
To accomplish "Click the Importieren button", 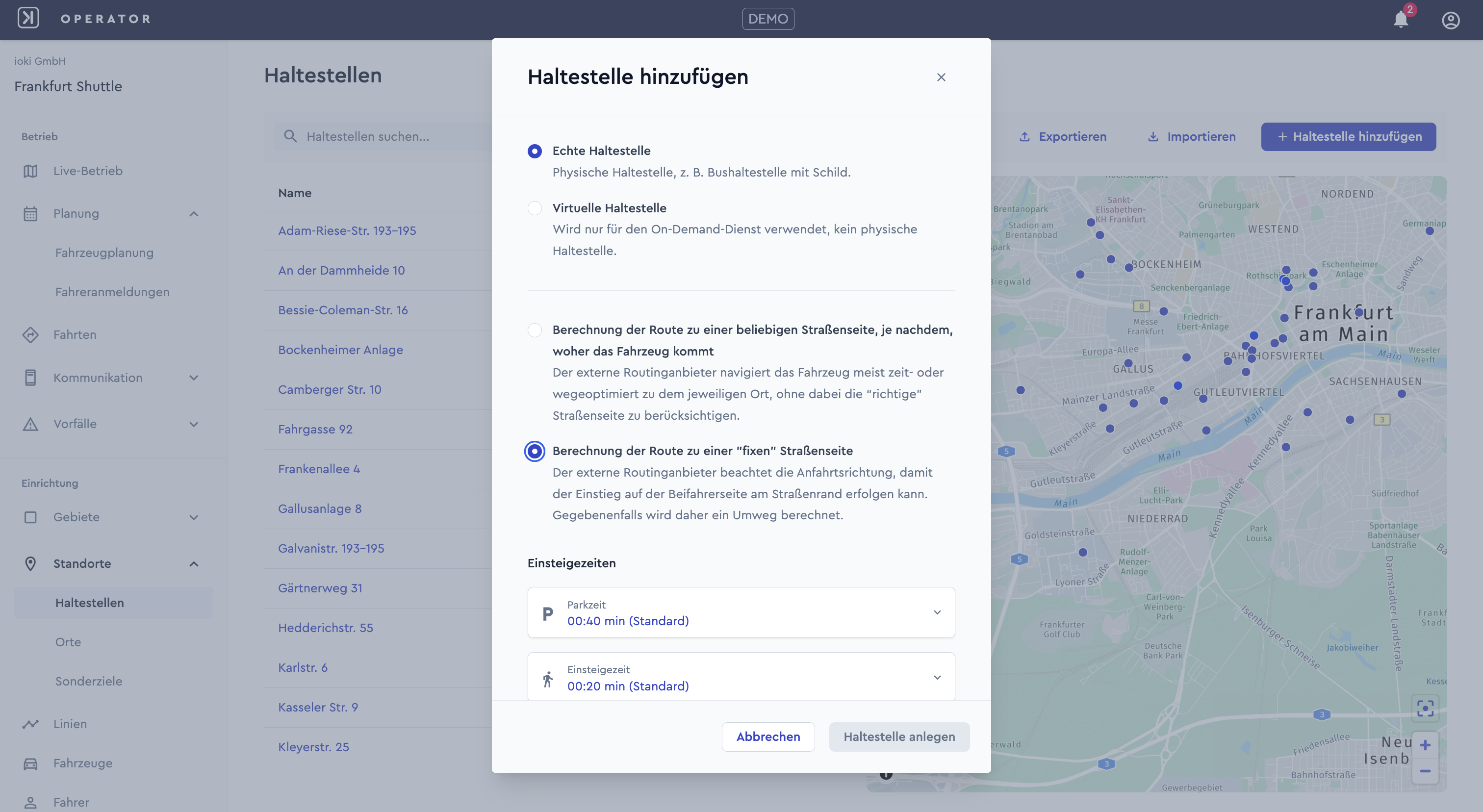I will point(1192,136).
